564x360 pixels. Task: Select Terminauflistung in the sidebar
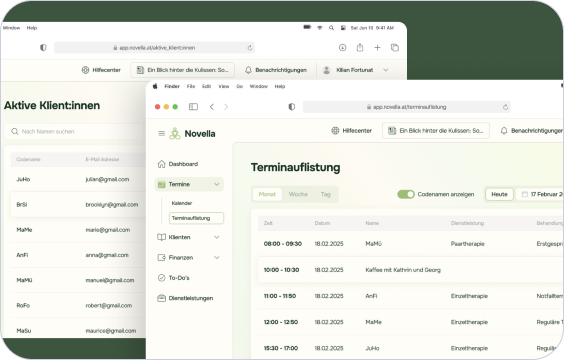pyautogui.click(x=196, y=218)
